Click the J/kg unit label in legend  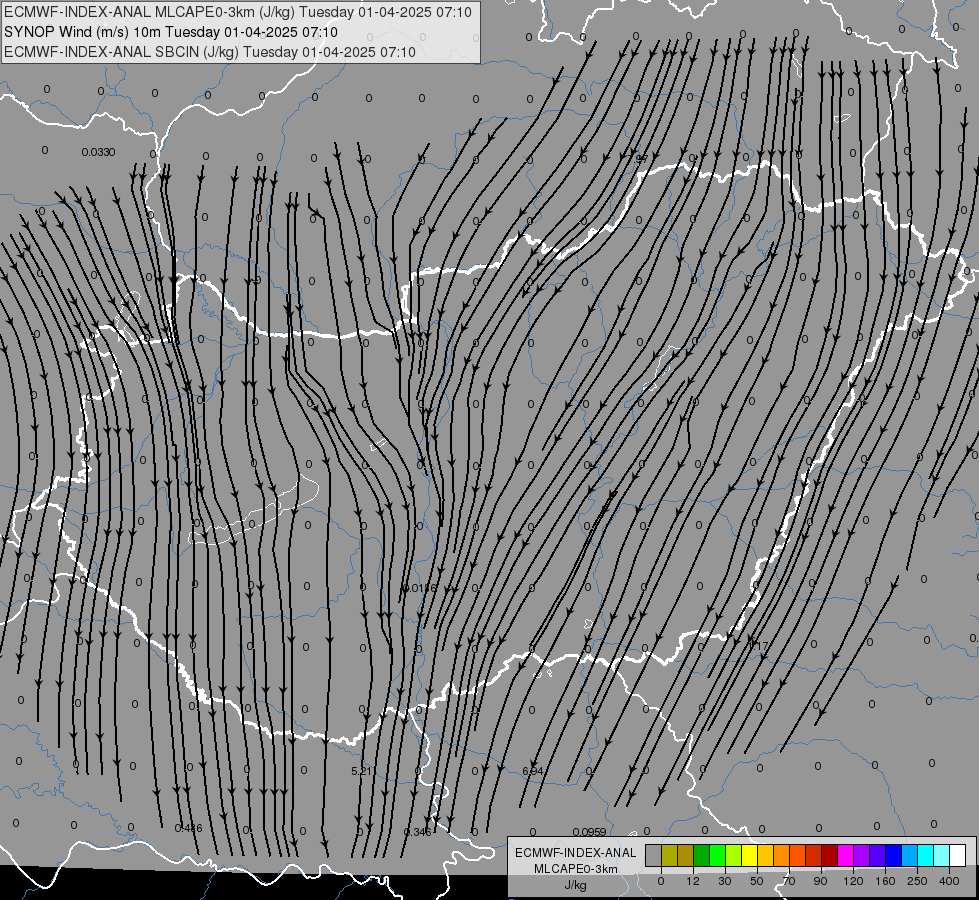[x=575, y=885]
